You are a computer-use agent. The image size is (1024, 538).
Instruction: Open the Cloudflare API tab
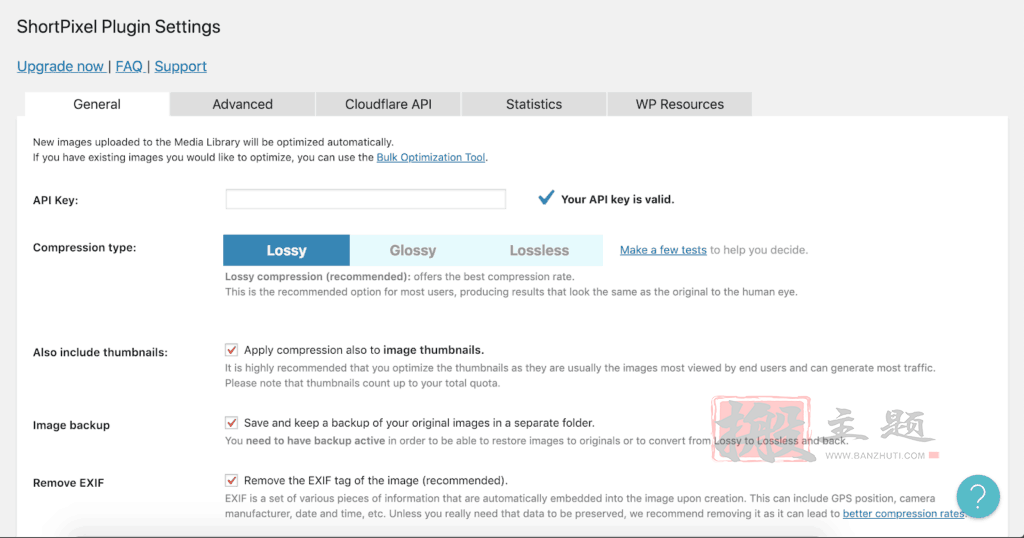(388, 104)
